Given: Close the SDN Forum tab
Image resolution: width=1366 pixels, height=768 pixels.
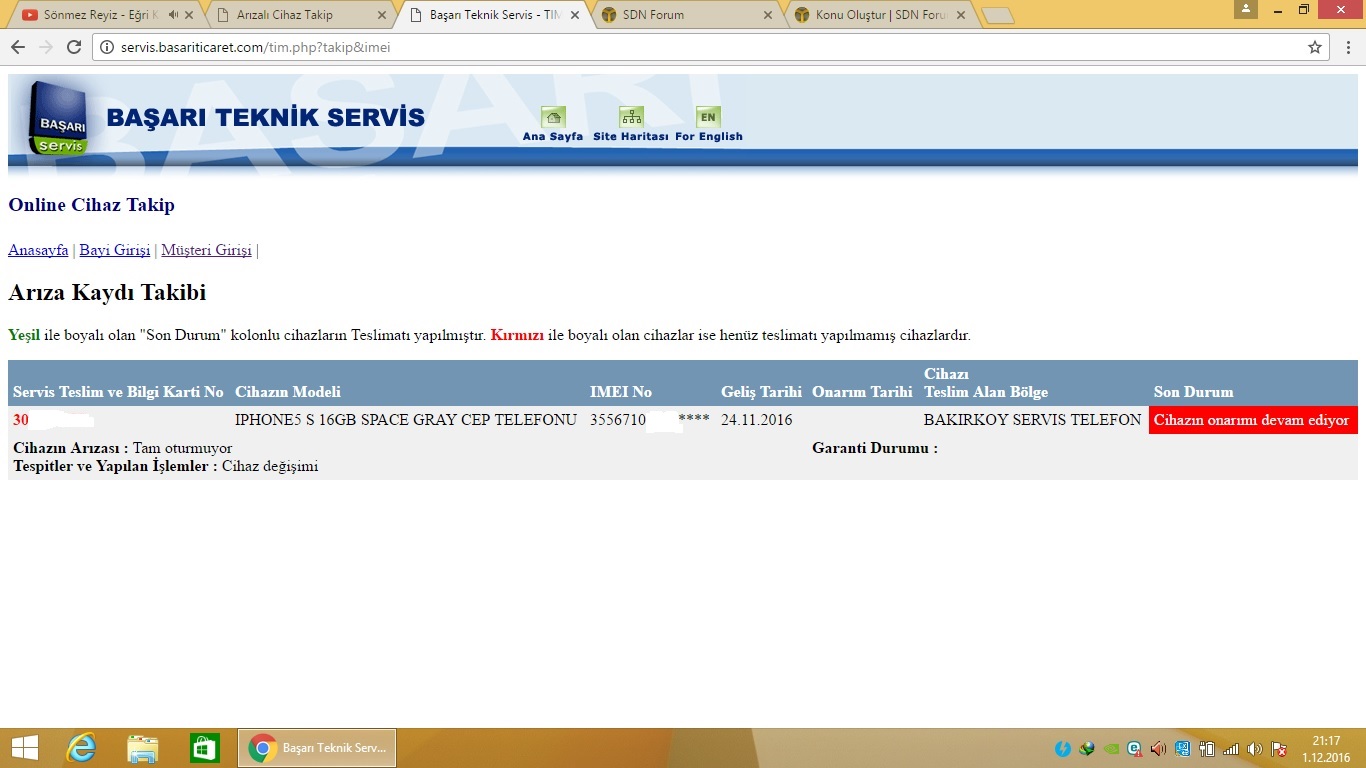Looking at the screenshot, I should click(767, 15).
